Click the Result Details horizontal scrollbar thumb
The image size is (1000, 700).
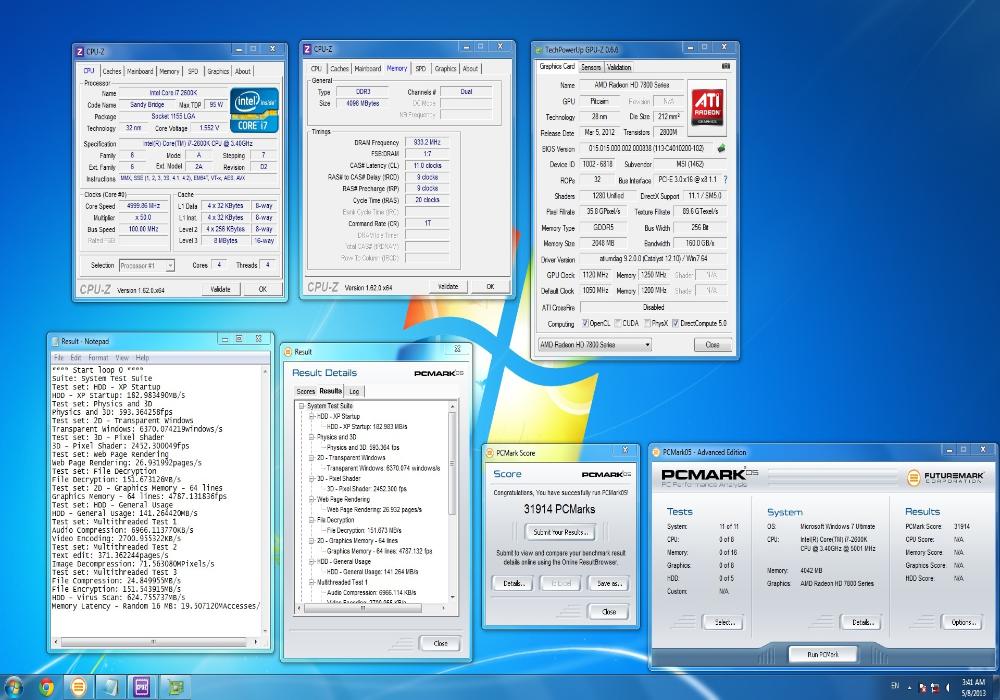[363, 608]
